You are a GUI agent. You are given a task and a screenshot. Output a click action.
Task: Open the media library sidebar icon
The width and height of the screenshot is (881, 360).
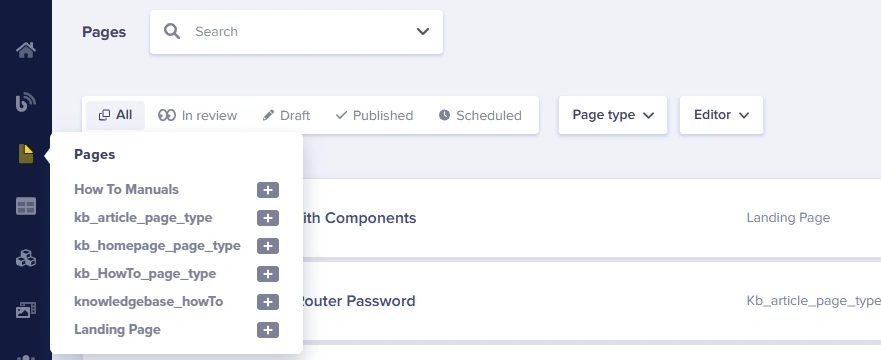pyautogui.click(x=26, y=309)
